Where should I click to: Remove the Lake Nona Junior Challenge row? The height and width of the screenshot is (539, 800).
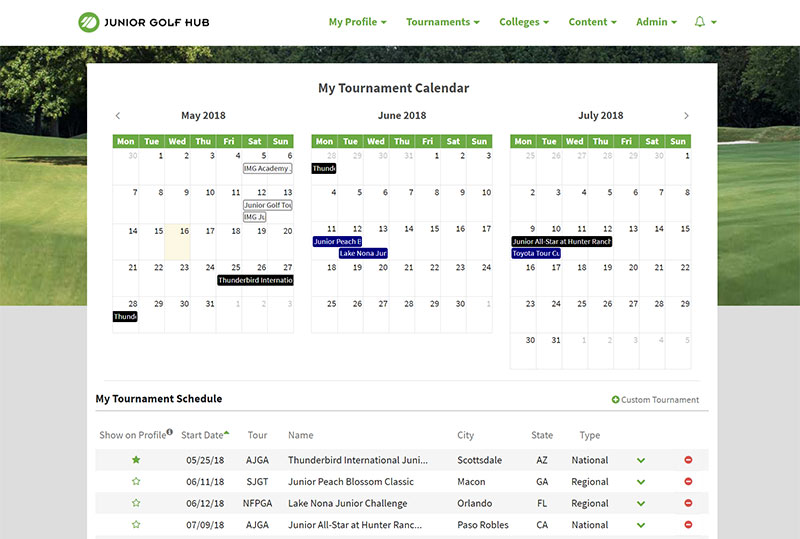tap(688, 504)
